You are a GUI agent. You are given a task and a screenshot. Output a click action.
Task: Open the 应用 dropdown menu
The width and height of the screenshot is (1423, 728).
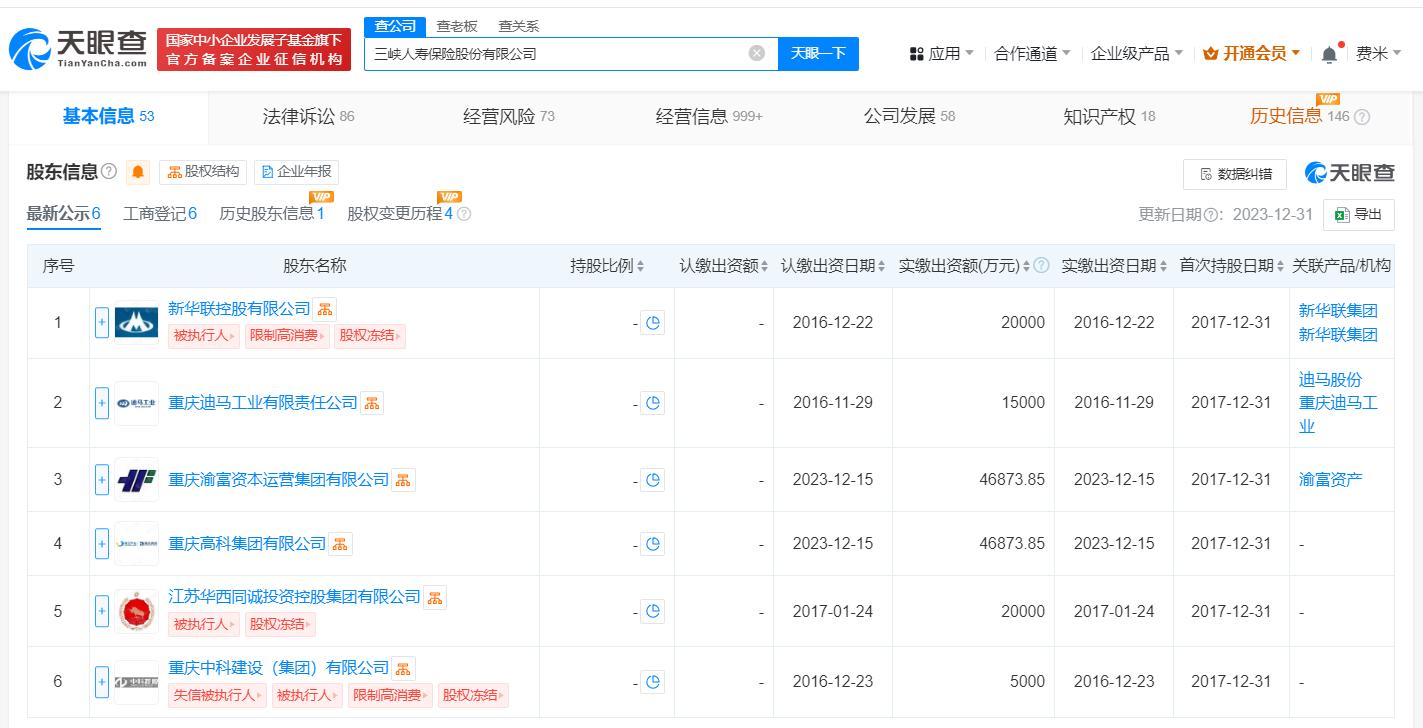tap(941, 54)
